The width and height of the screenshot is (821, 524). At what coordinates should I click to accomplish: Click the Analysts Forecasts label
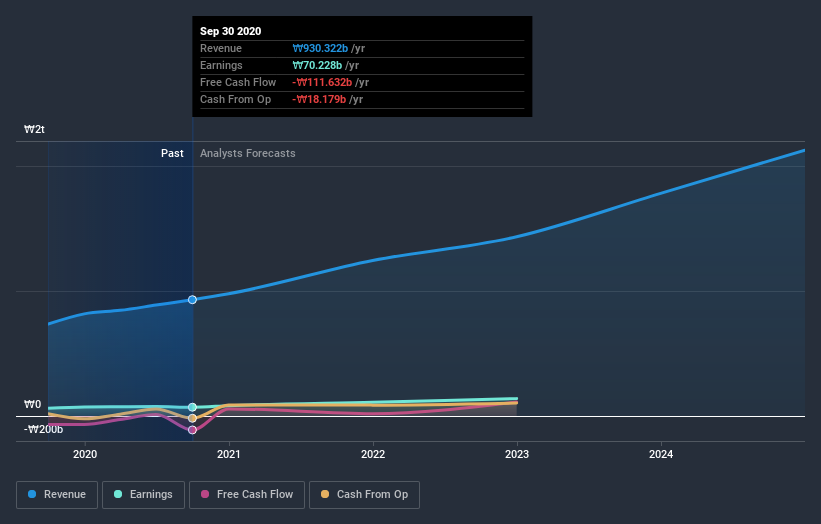[248, 153]
